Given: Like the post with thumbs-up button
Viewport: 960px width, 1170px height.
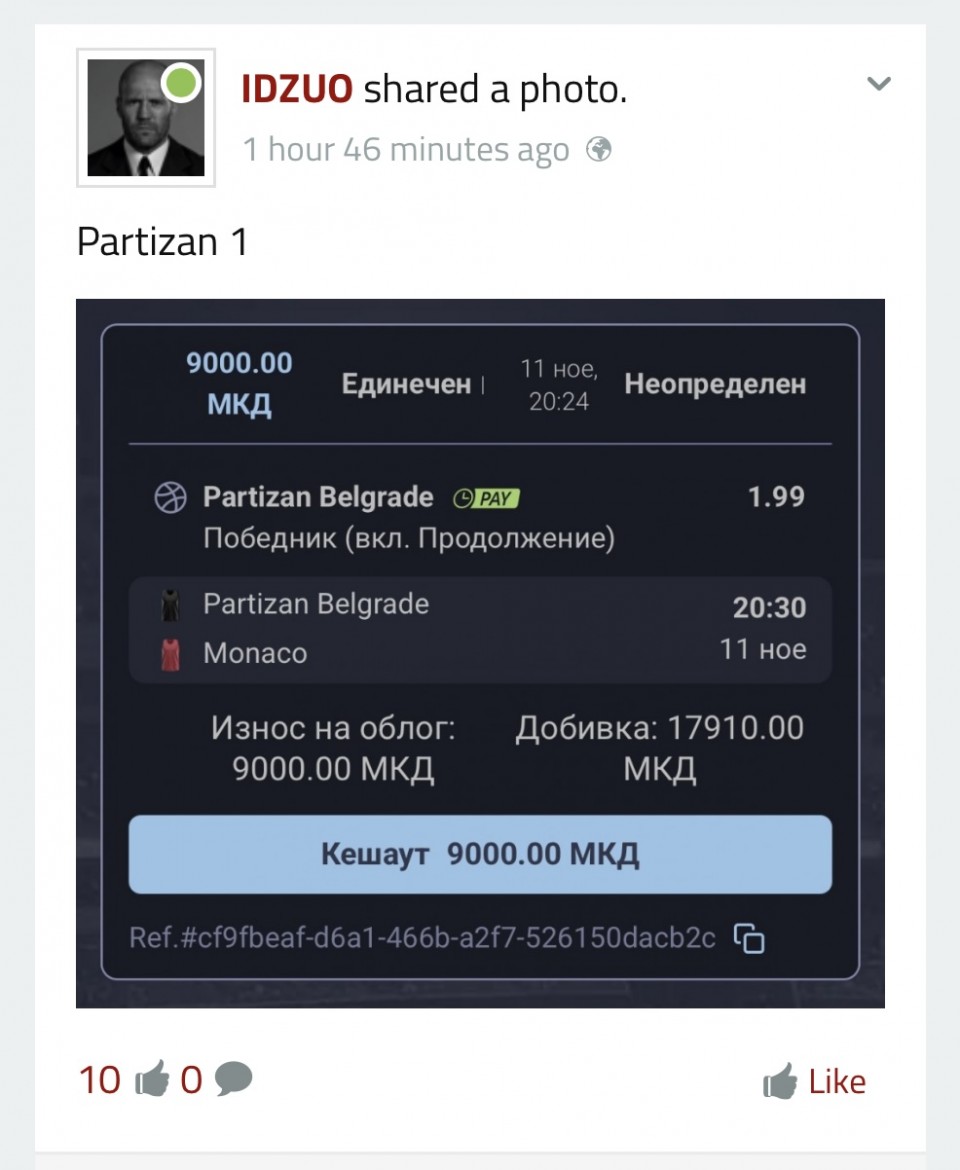Looking at the screenshot, I should 814,1081.
